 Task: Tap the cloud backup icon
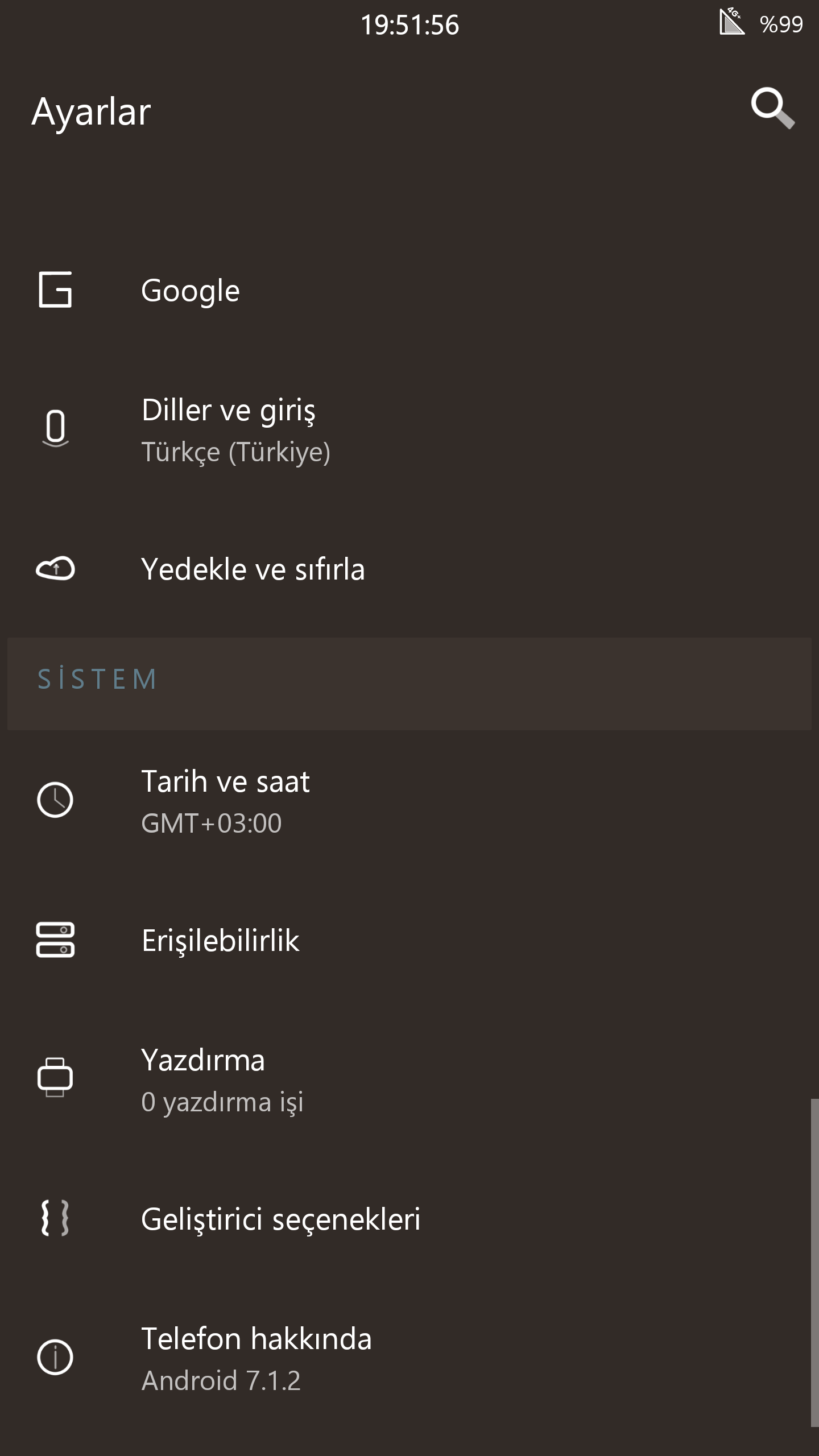[55, 568]
